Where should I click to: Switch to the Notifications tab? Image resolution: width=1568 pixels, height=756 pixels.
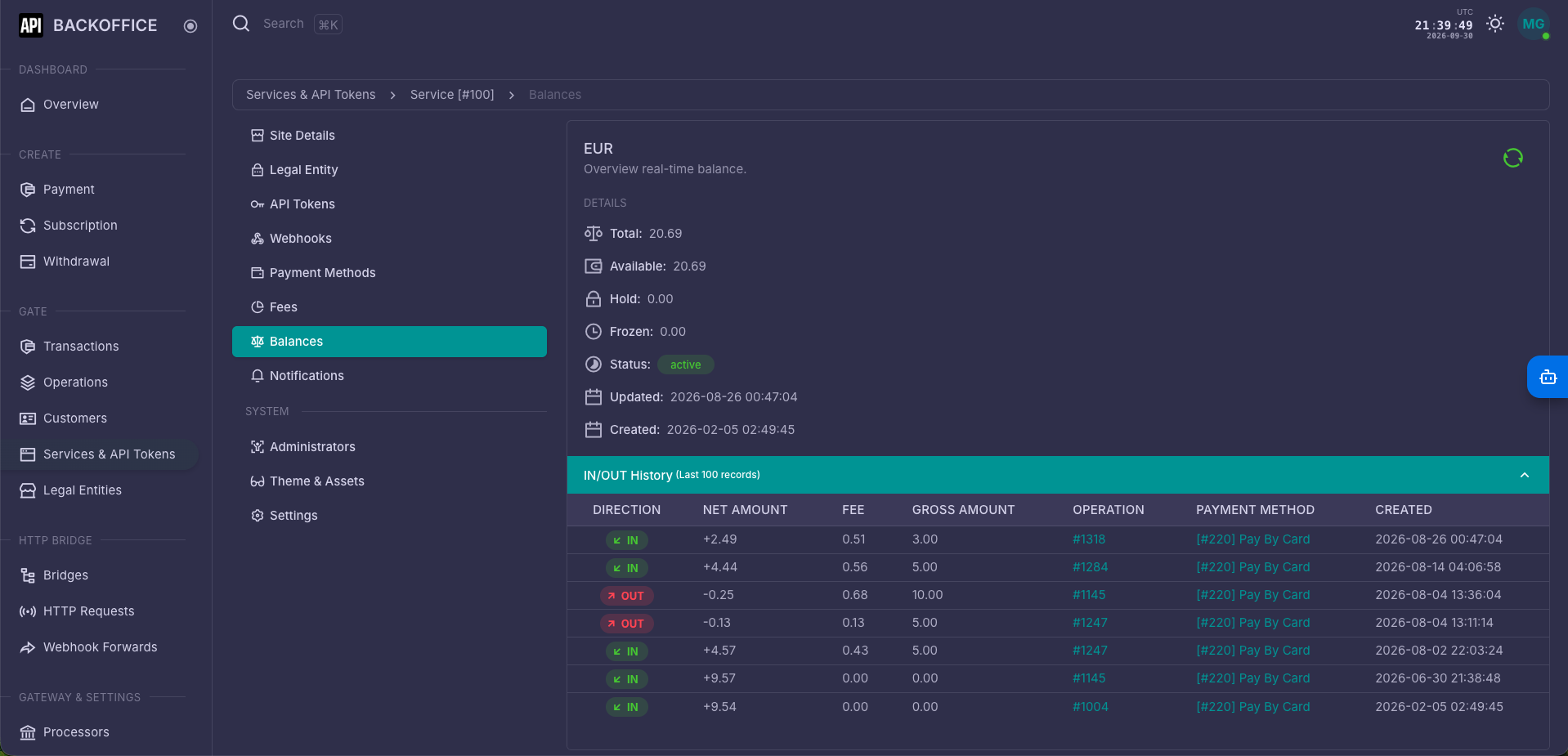pyautogui.click(x=389, y=376)
